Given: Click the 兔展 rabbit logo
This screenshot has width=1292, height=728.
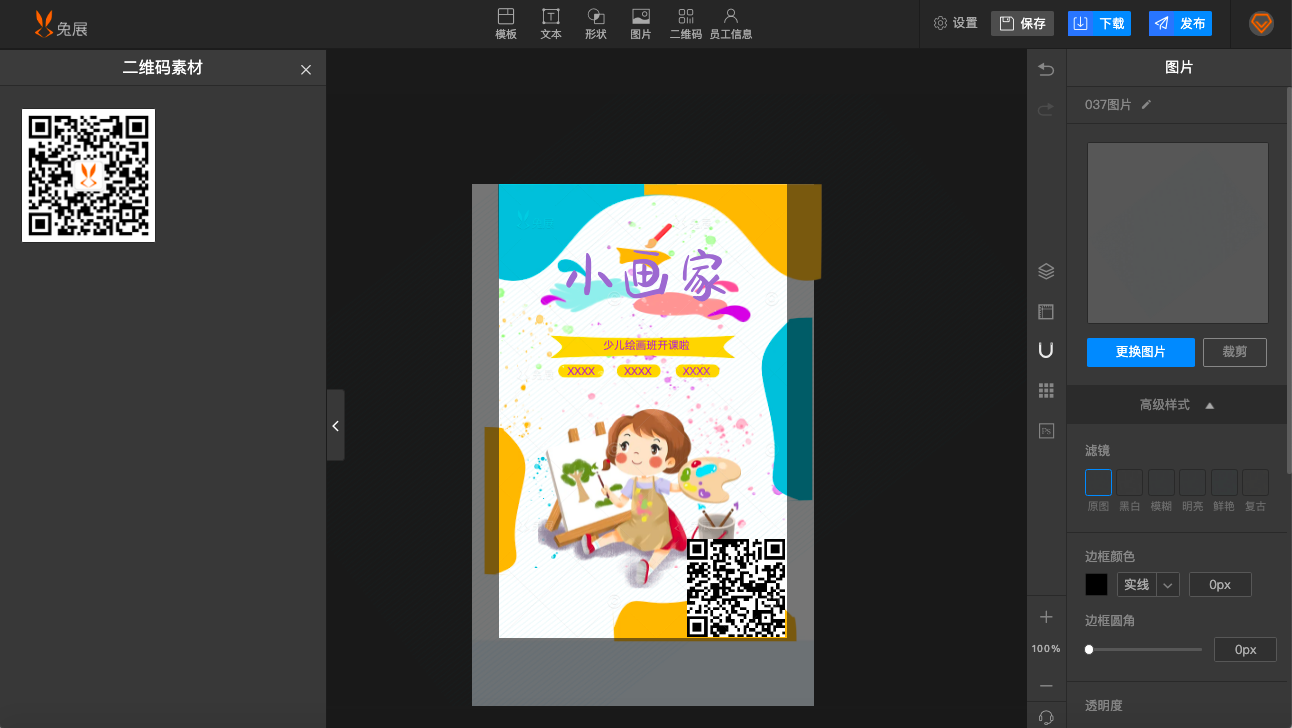Looking at the screenshot, I should [61, 24].
